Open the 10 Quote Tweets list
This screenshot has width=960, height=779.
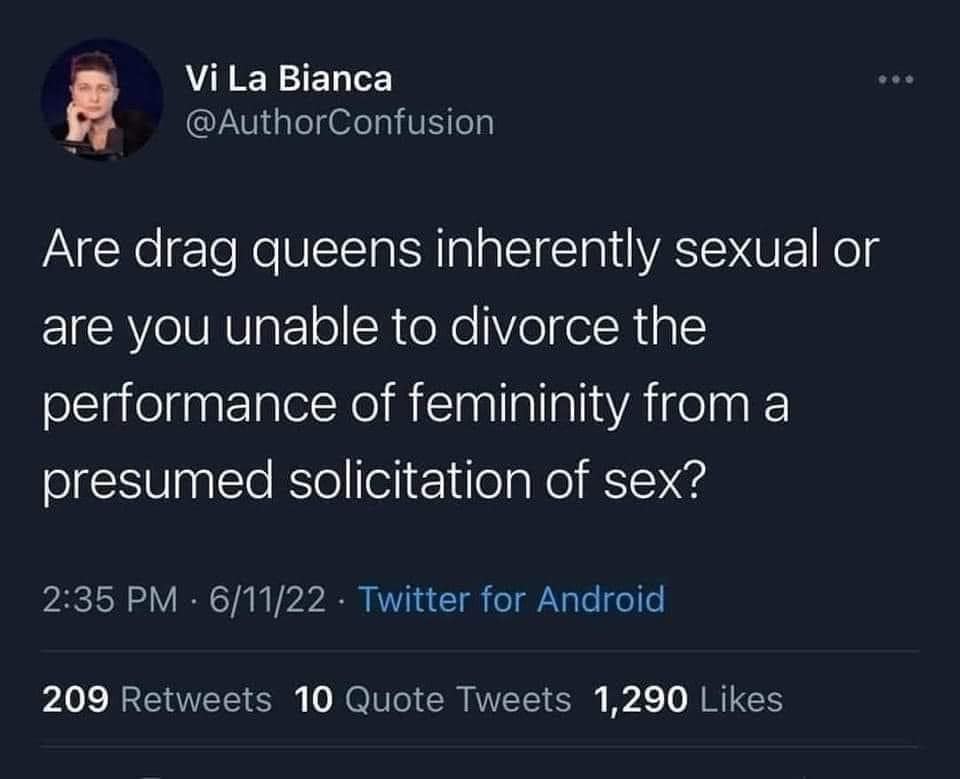tap(434, 699)
